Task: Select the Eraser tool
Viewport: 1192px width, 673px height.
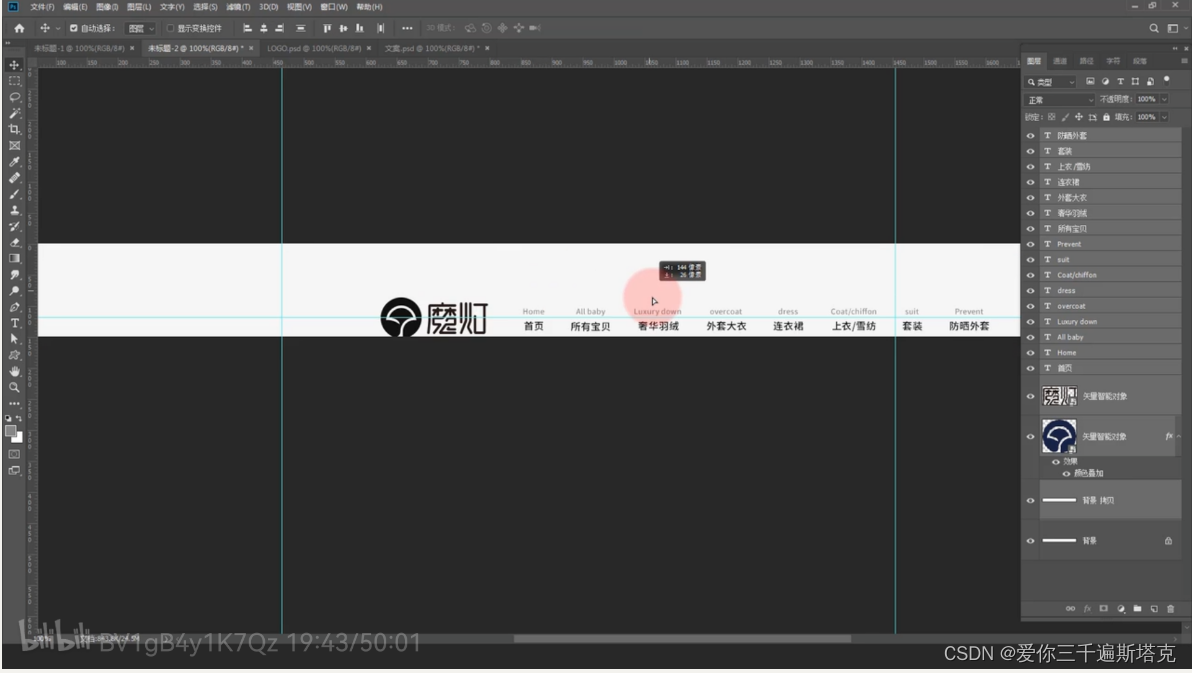Action: click(x=14, y=243)
